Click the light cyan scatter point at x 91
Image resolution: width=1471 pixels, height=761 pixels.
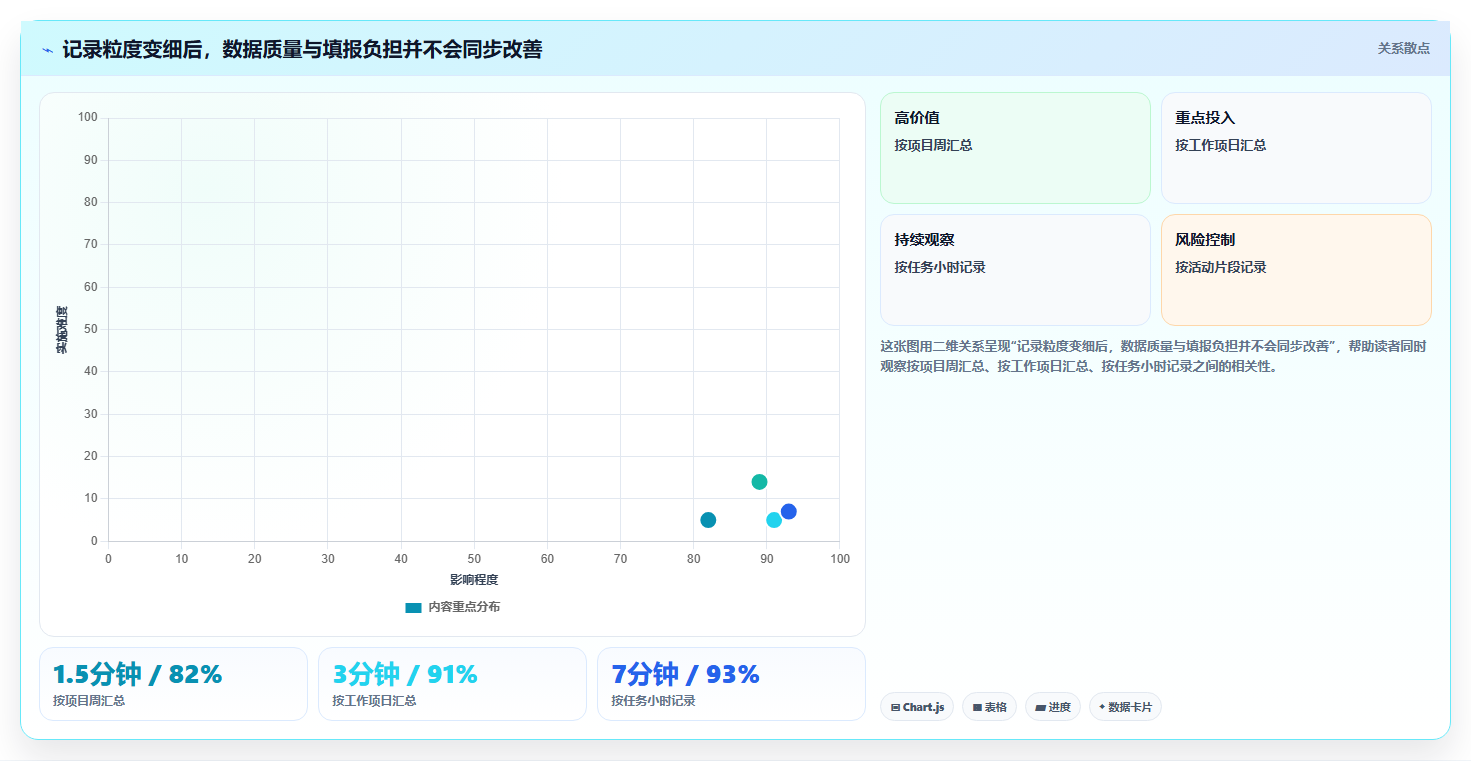point(774,520)
